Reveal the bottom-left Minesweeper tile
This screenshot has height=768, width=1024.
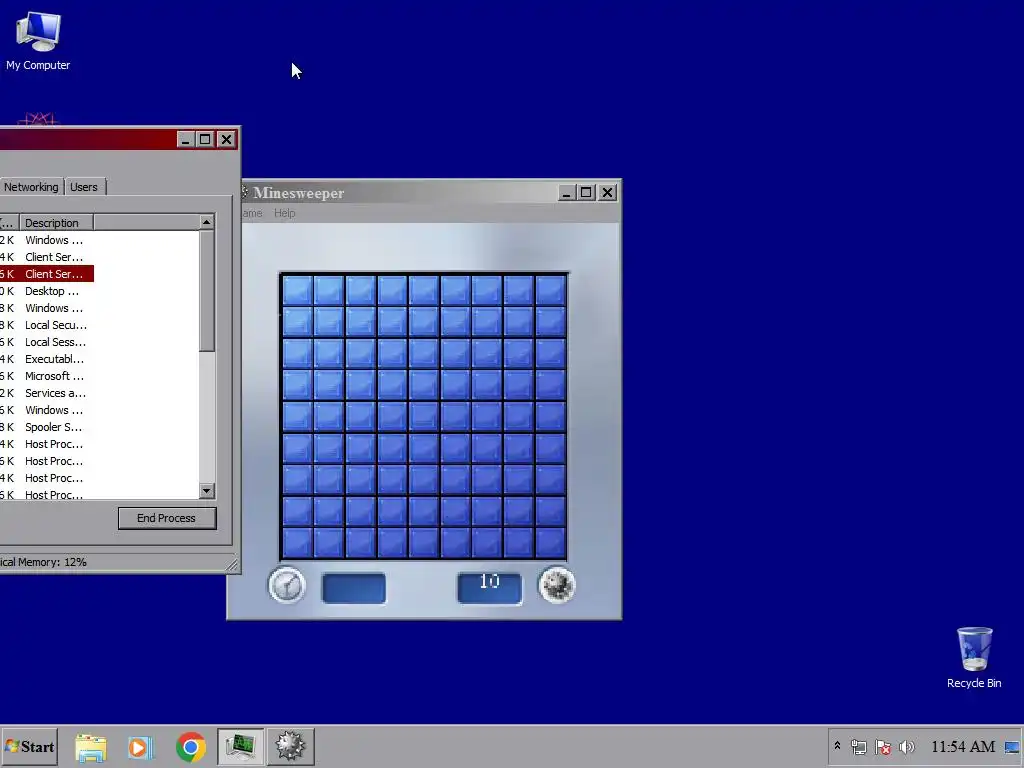tap(297, 543)
